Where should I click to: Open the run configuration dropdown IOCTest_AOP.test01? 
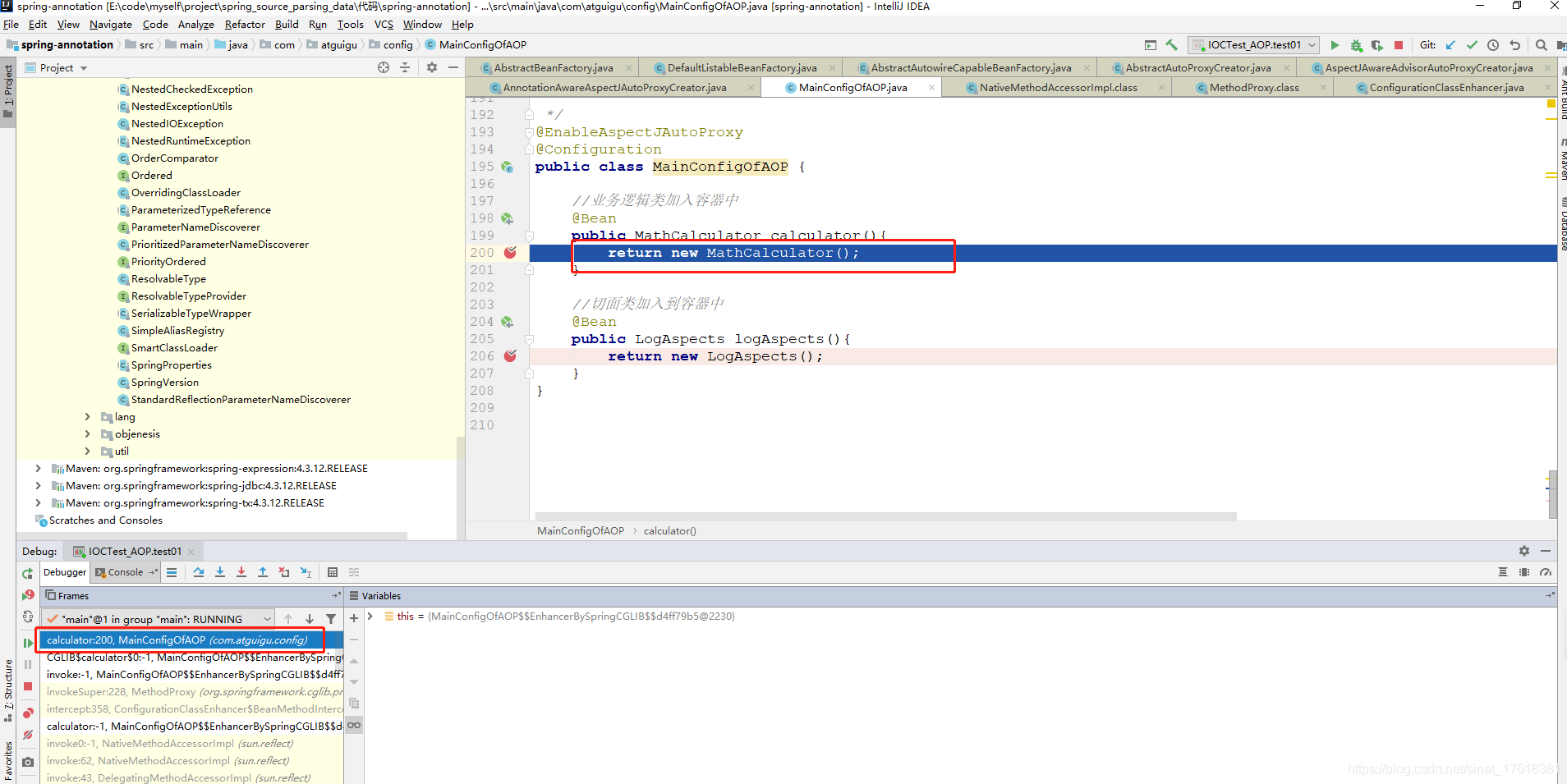tap(1253, 45)
